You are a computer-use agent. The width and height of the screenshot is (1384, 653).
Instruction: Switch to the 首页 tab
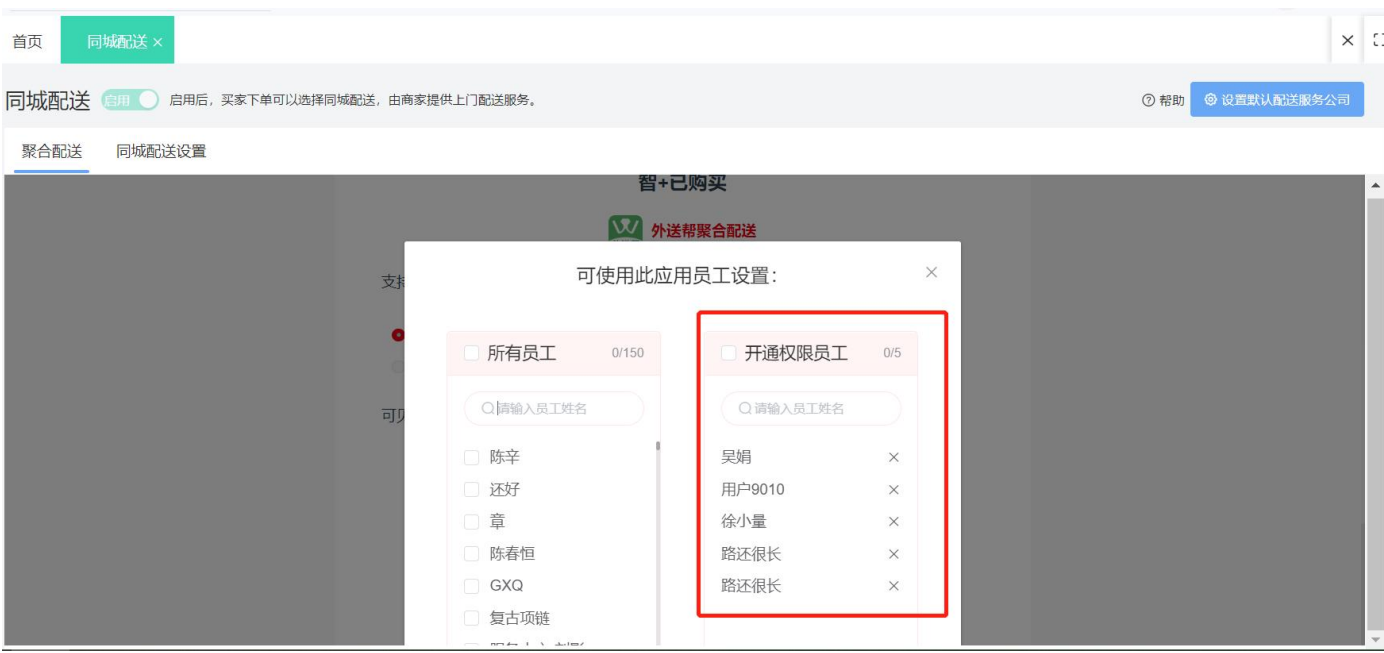(x=27, y=41)
